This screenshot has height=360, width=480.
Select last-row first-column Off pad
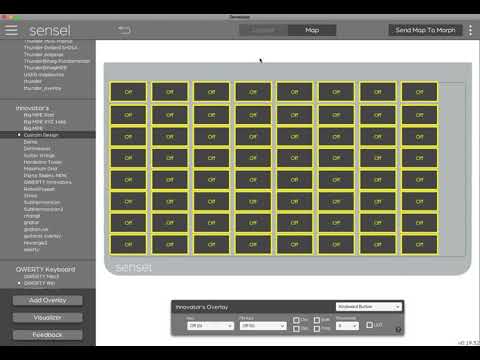click(x=128, y=244)
